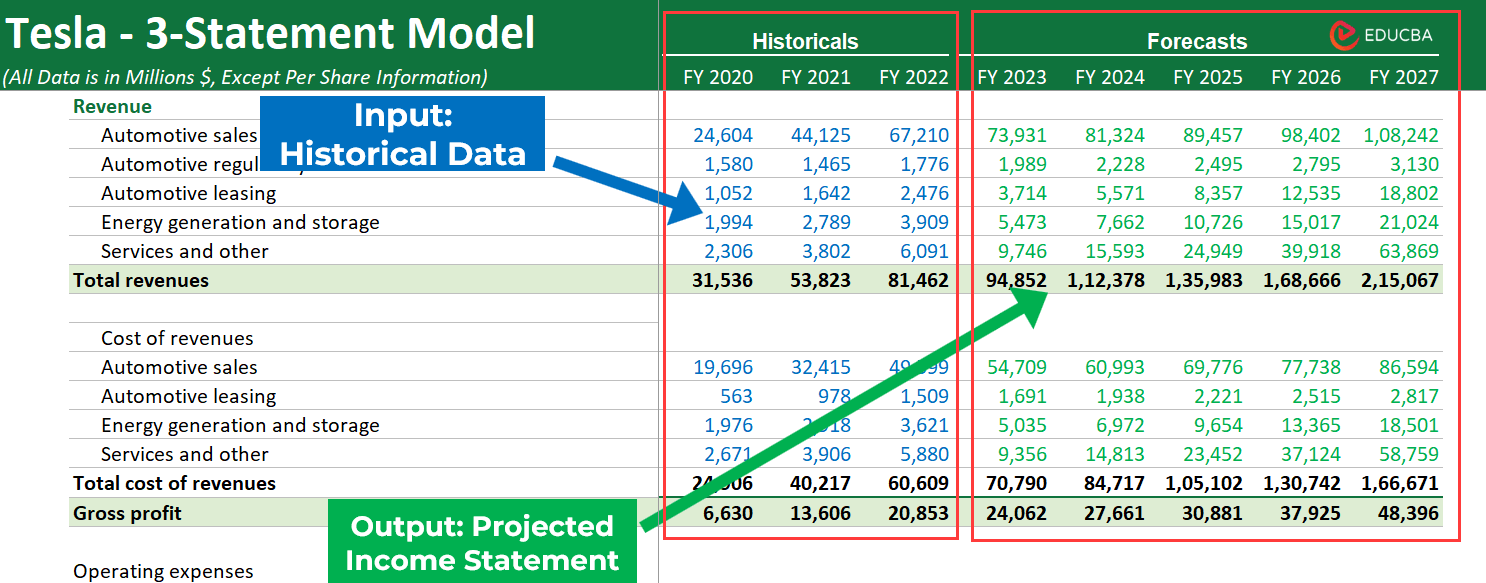Select the Historicals section header
The height and width of the screenshot is (583, 1486).
(x=807, y=42)
